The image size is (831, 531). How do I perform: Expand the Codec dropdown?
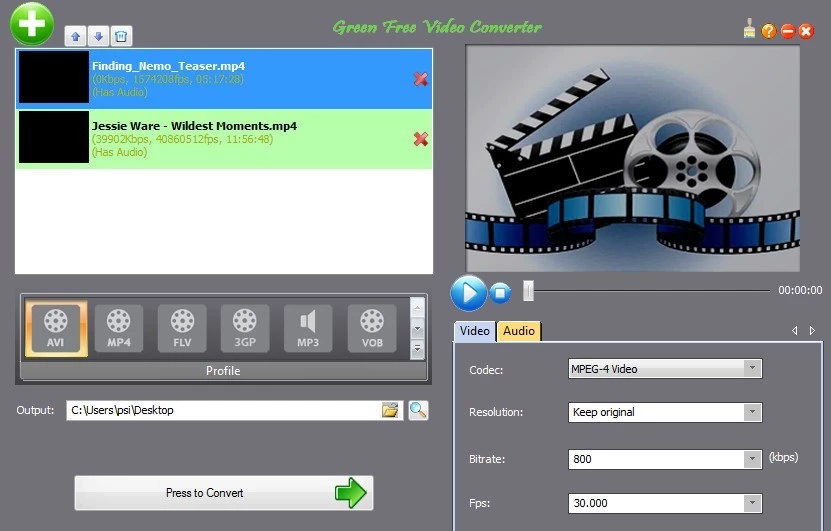[752, 369]
